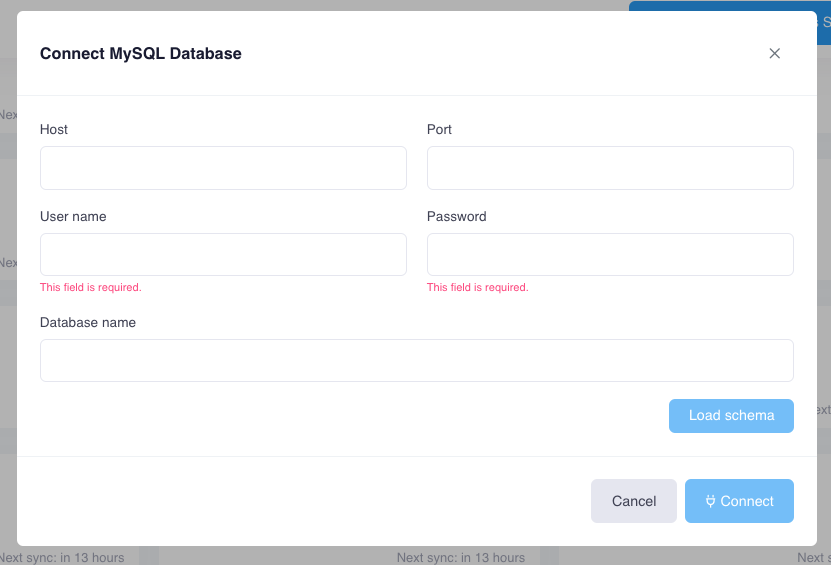This screenshot has width=831, height=565.
Task: Click the Connect MySQL Database title
Action: tap(140, 54)
